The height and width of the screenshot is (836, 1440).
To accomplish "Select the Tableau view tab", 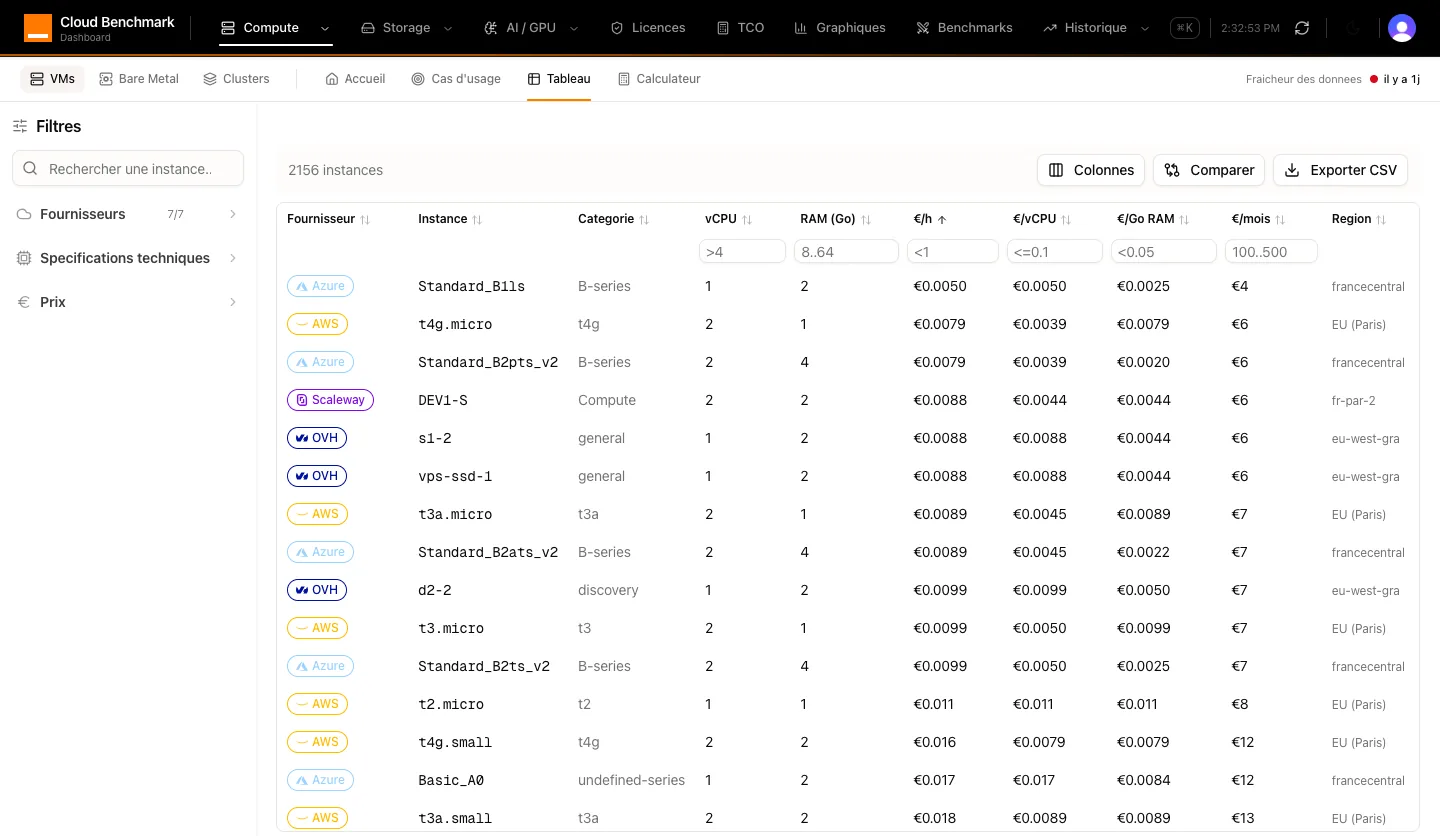I will click(x=559, y=79).
